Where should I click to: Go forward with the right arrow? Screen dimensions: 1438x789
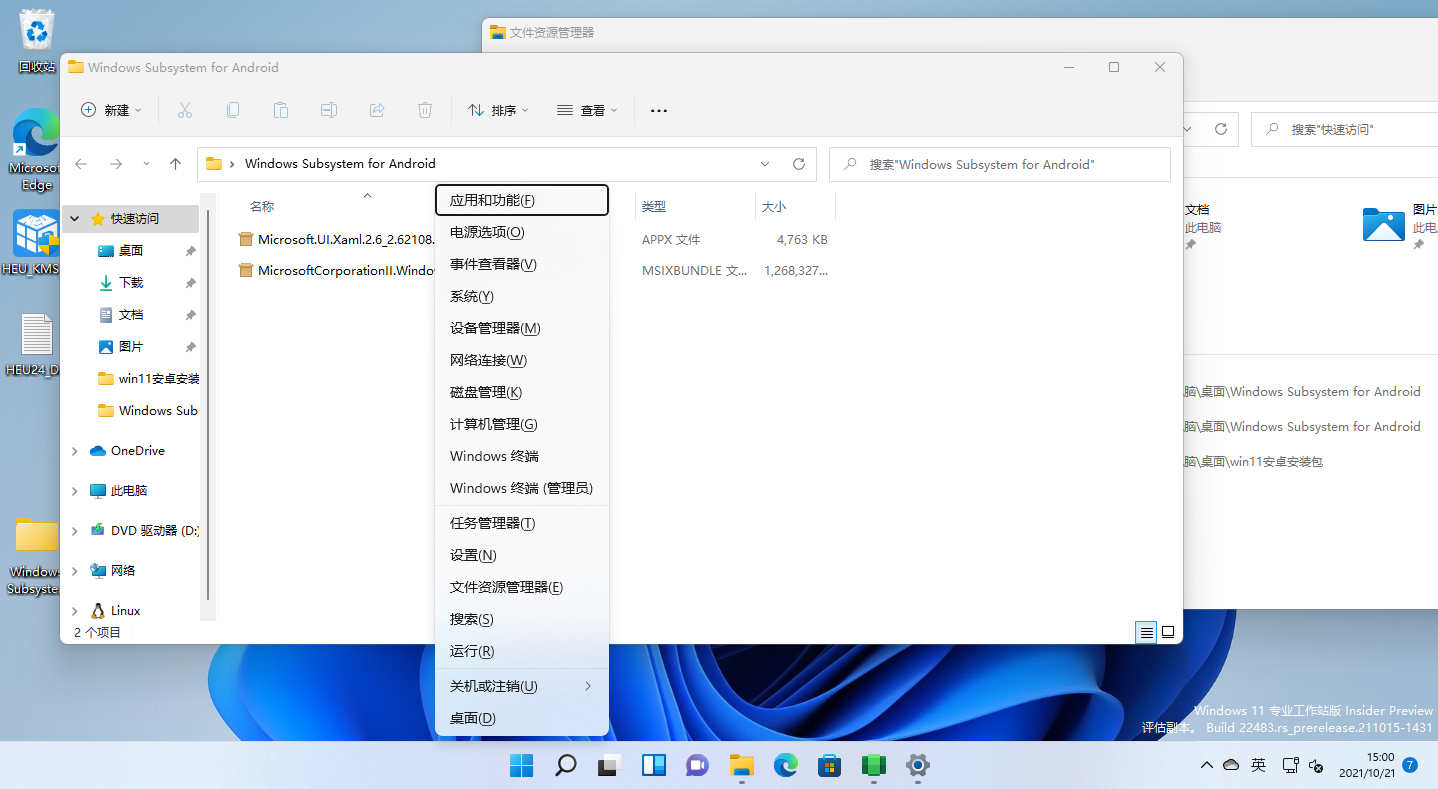(x=116, y=164)
